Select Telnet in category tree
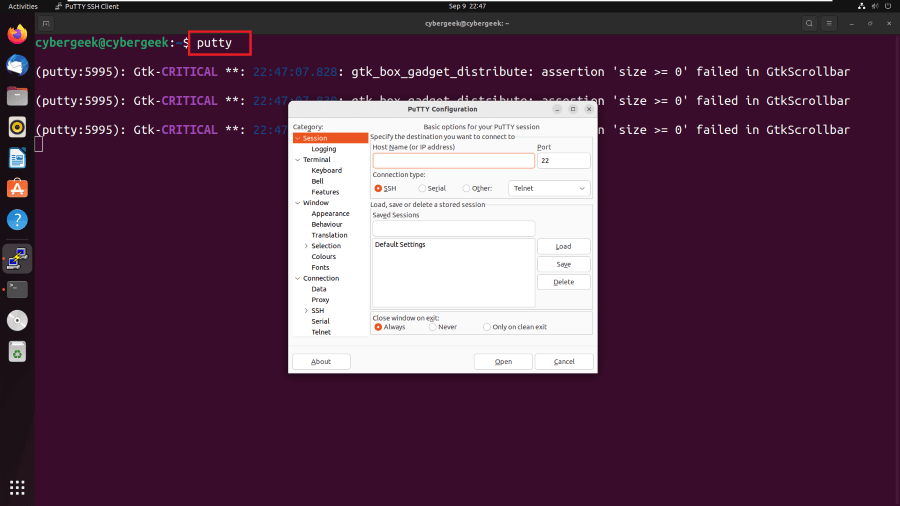The width and height of the screenshot is (900, 506). (321, 332)
